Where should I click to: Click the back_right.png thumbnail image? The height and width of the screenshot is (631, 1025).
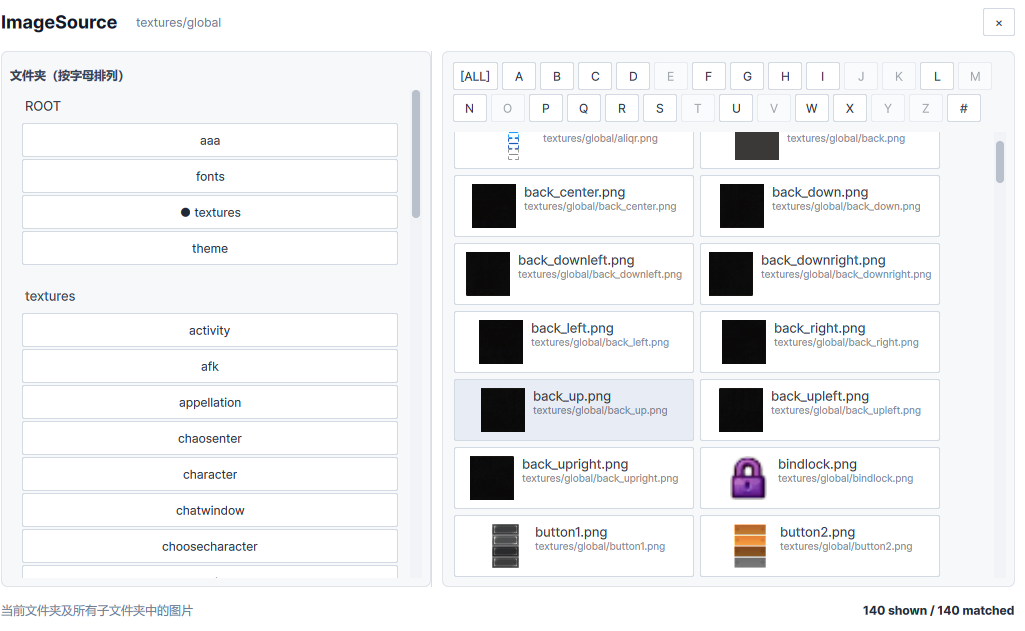click(744, 342)
